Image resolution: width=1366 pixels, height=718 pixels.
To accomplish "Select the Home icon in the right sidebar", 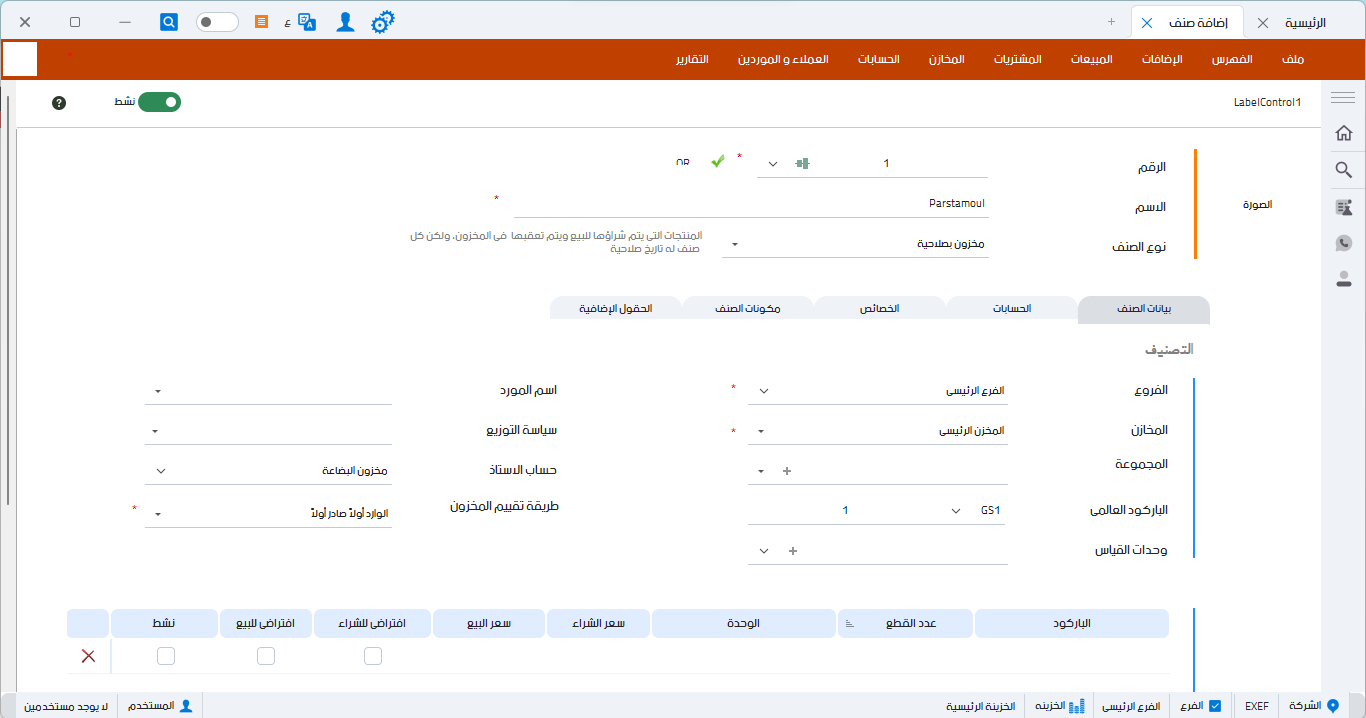I will pyautogui.click(x=1344, y=132).
